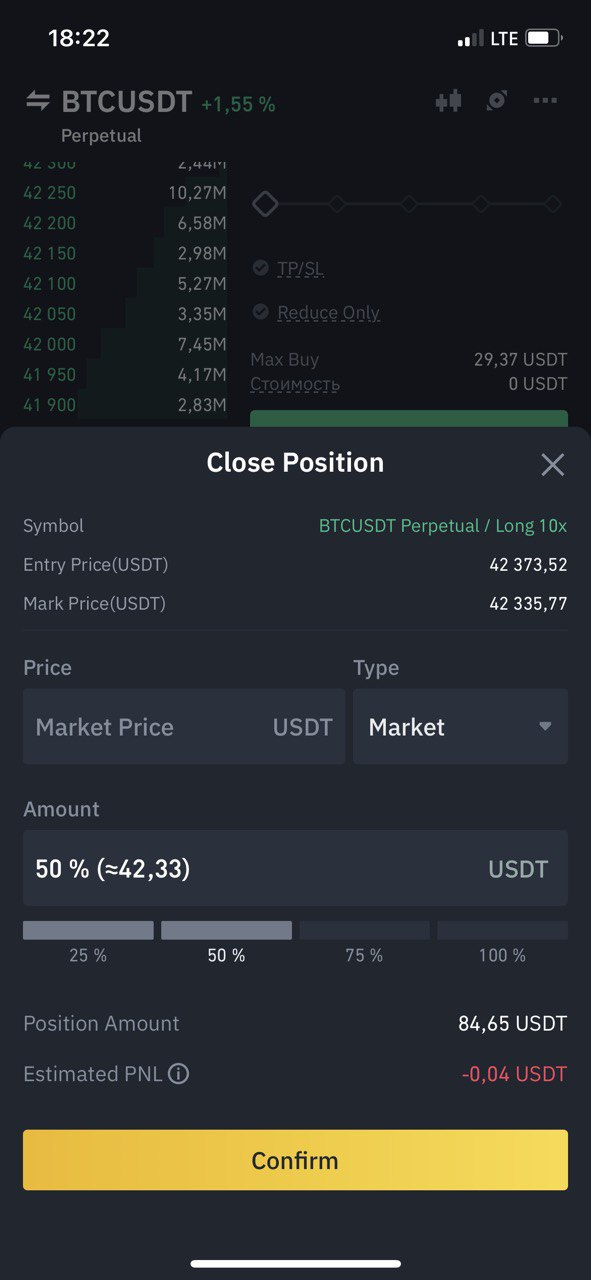Tap the Amount field showing 50 %
This screenshot has height=1280, width=591.
(295, 868)
